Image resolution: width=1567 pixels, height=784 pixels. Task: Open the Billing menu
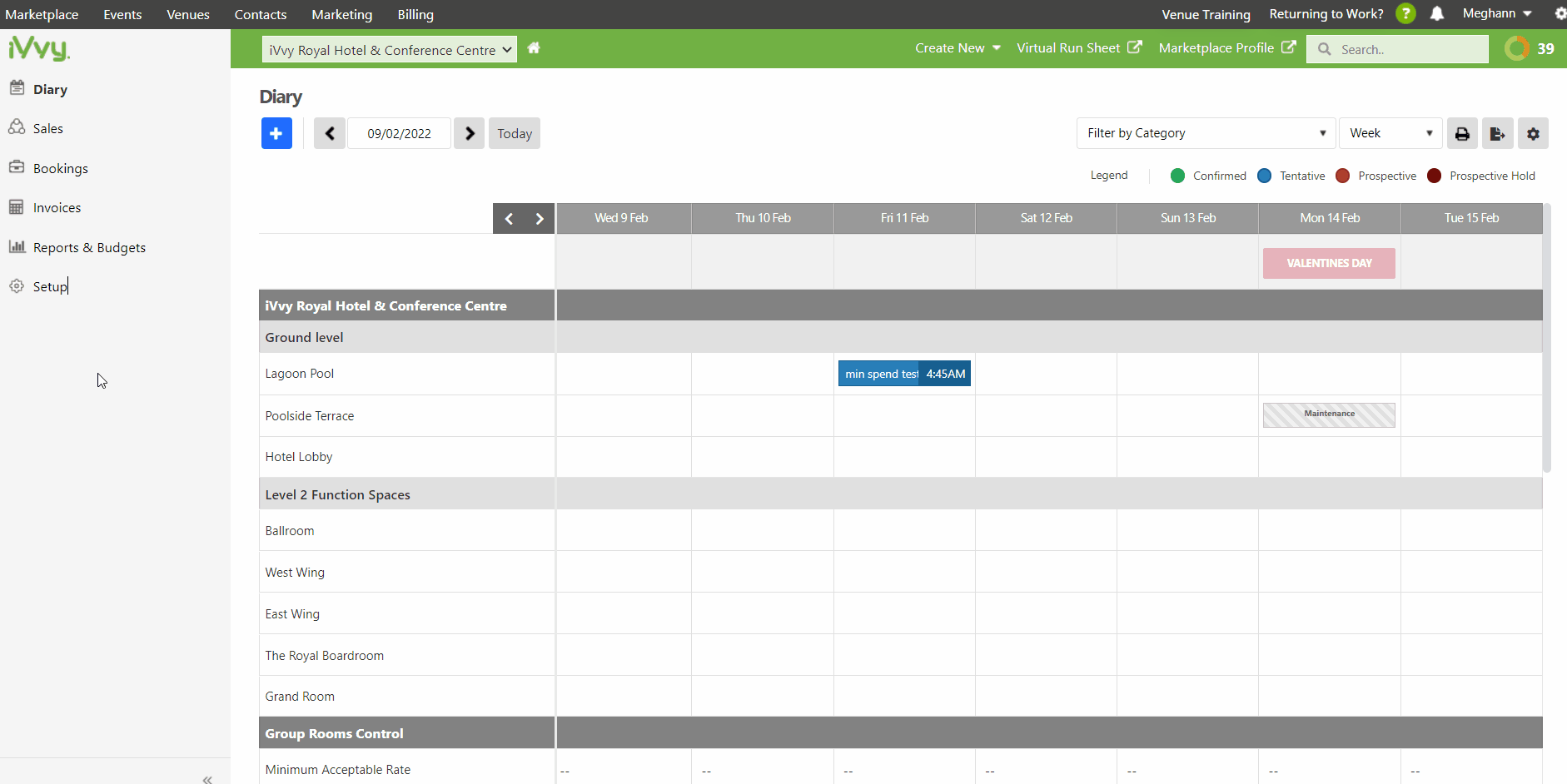pos(415,14)
